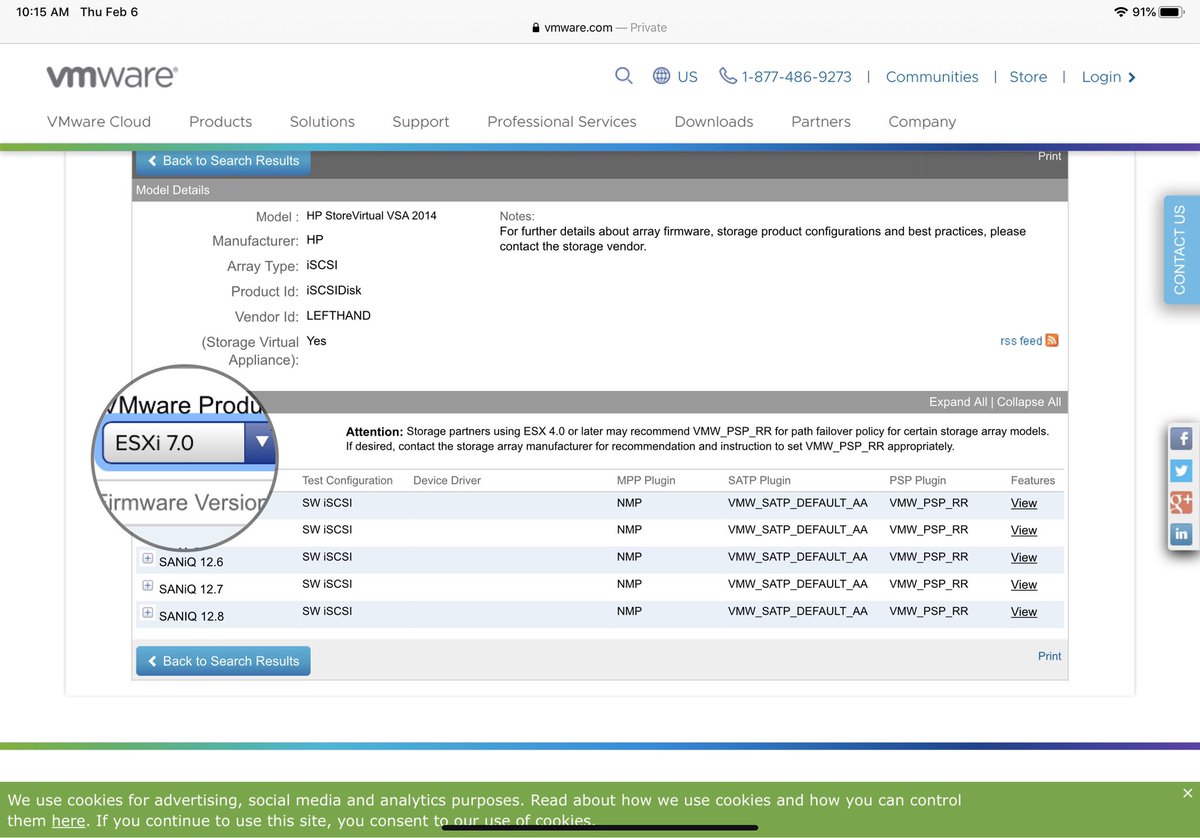Viewport: 1200px width, 838px height.
Task: Open VMware Cloud menu
Action: tap(99, 122)
